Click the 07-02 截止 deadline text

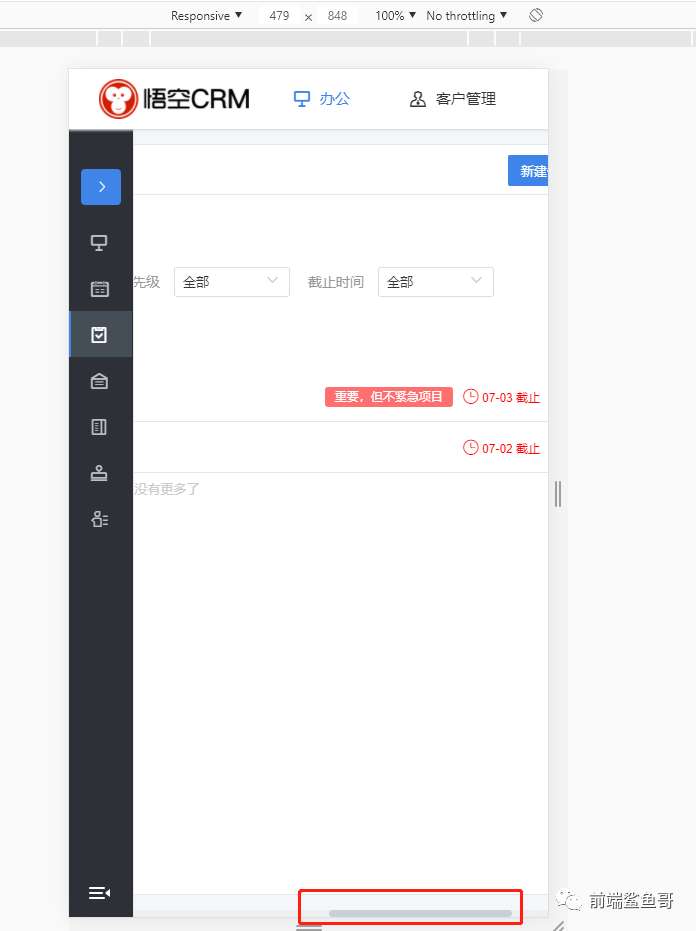511,448
